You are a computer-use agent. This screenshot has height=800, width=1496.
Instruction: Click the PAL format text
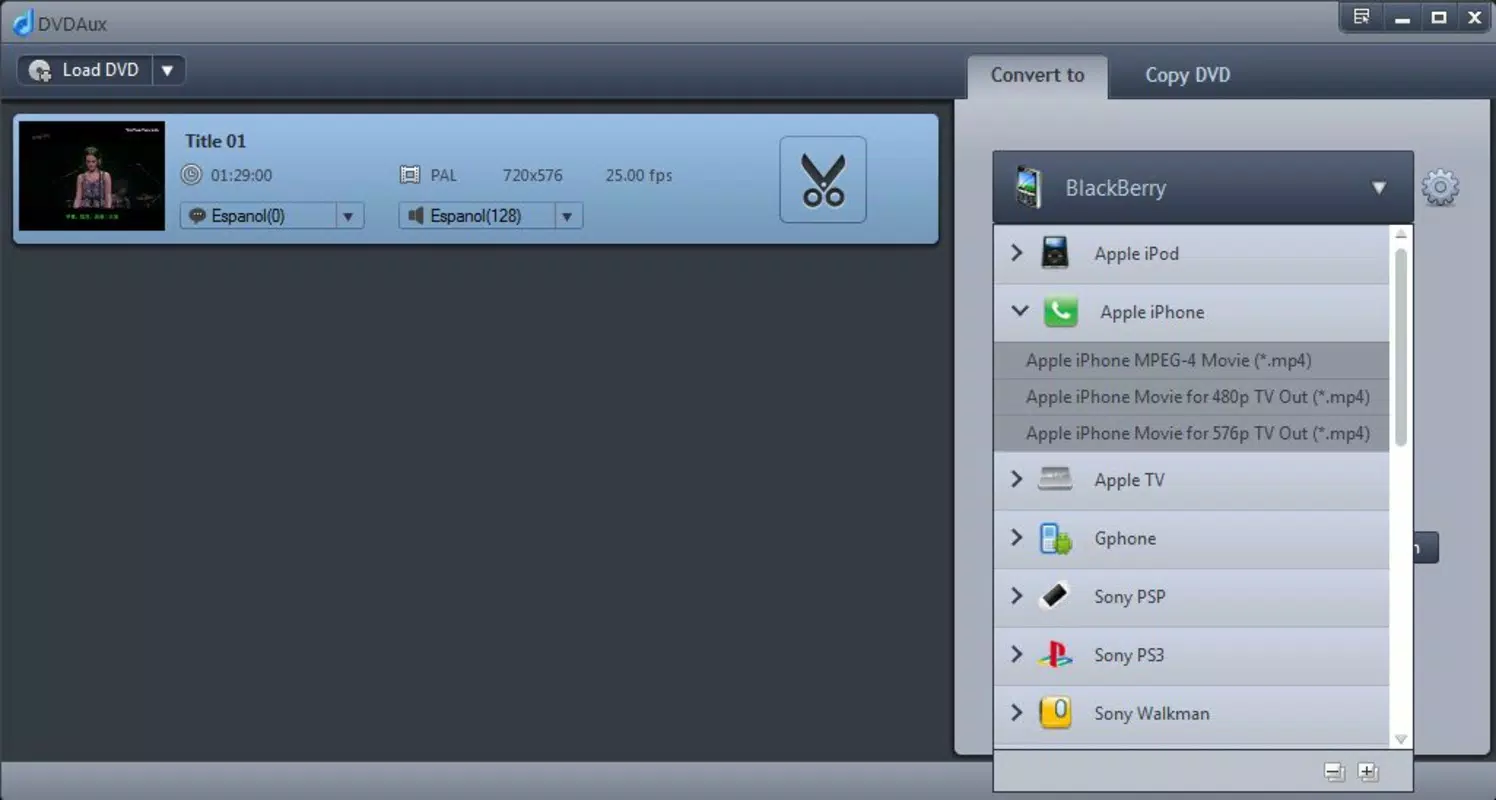443,175
